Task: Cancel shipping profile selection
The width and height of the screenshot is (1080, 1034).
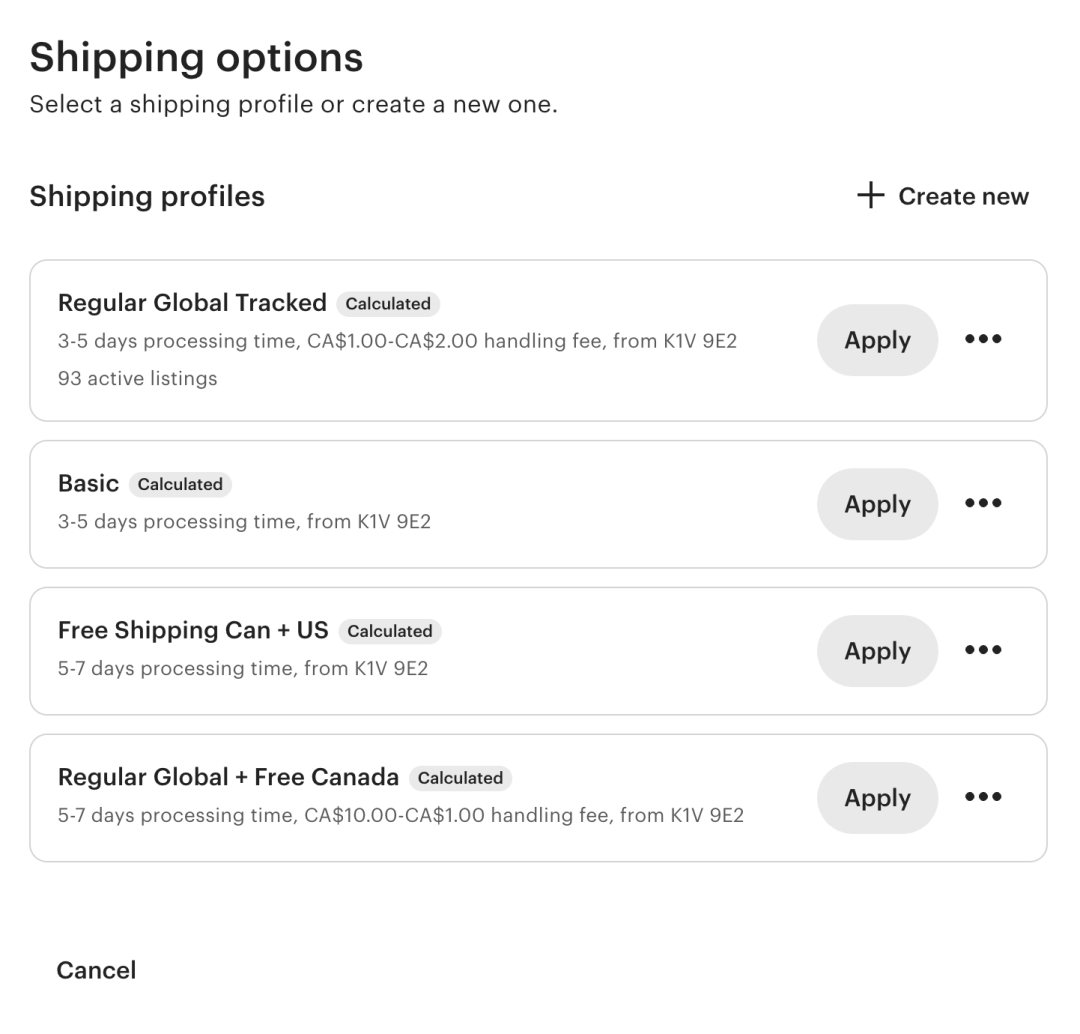Action: tap(96, 970)
